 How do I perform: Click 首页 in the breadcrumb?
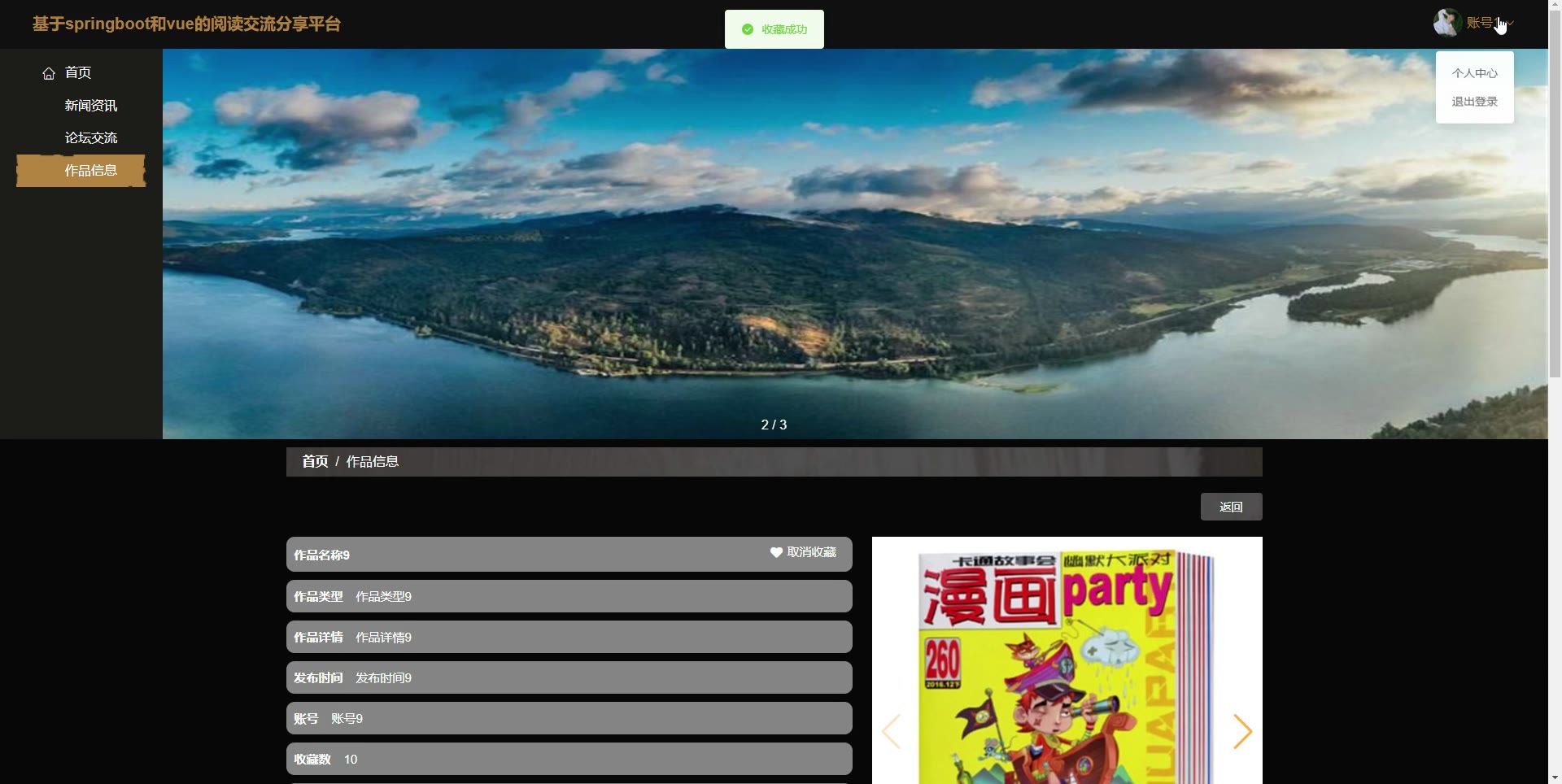pos(315,462)
